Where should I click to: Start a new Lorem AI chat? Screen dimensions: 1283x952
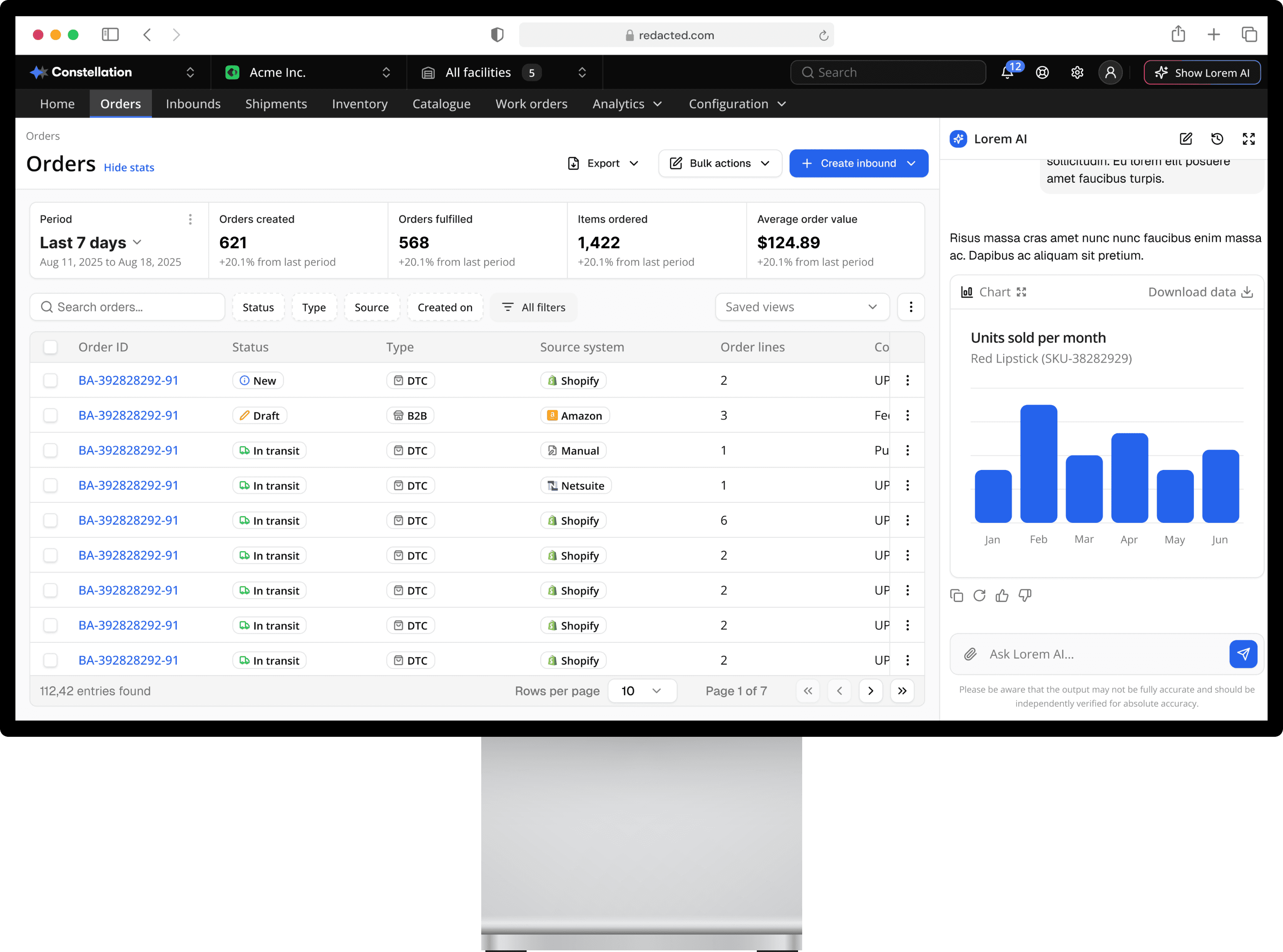pos(1186,139)
